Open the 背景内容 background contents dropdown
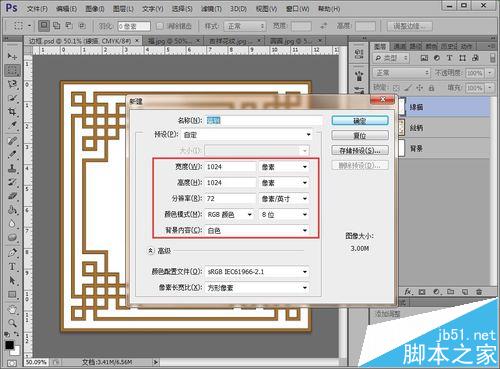Image resolution: width=500 pixels, height=369 pixels. [257, 231]
